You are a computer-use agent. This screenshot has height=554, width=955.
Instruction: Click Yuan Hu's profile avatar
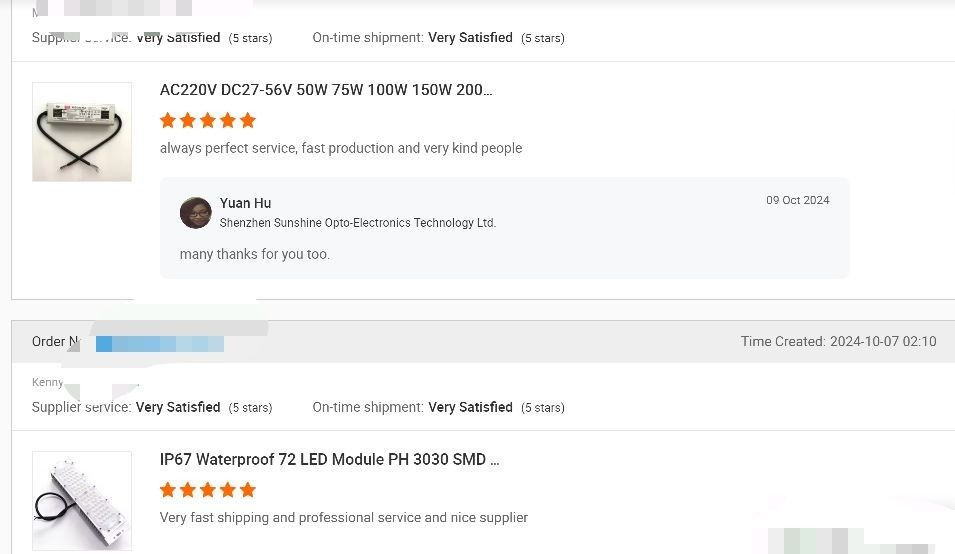pos(195,213)
